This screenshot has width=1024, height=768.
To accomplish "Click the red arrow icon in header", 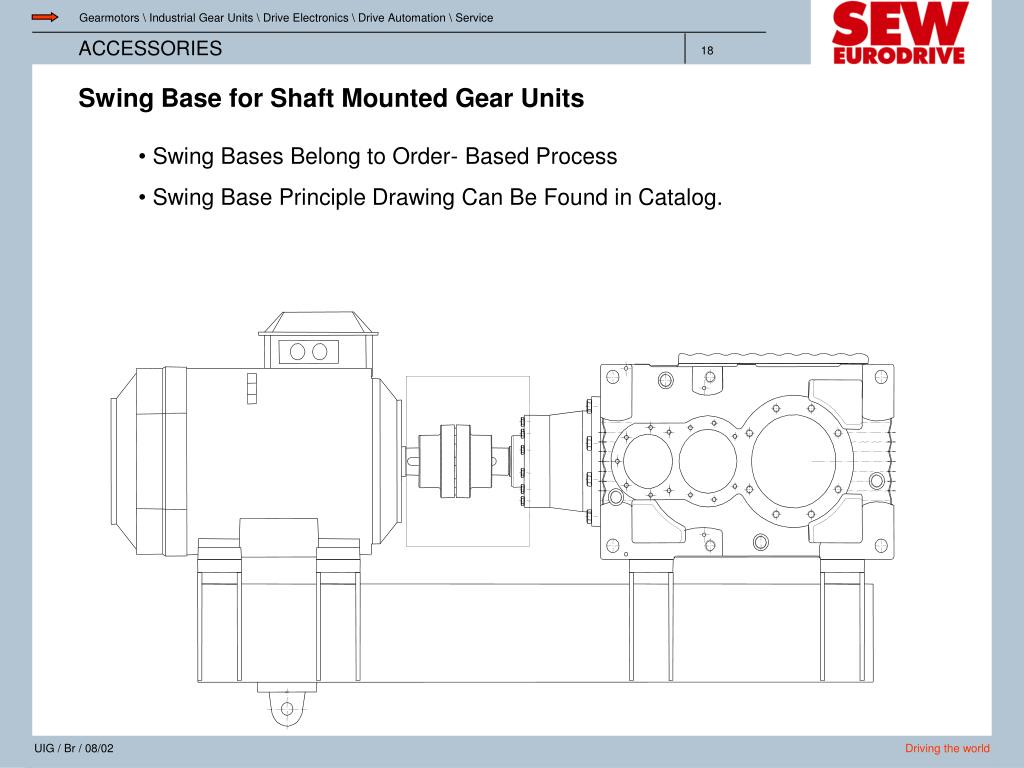I will pos(44,18).
